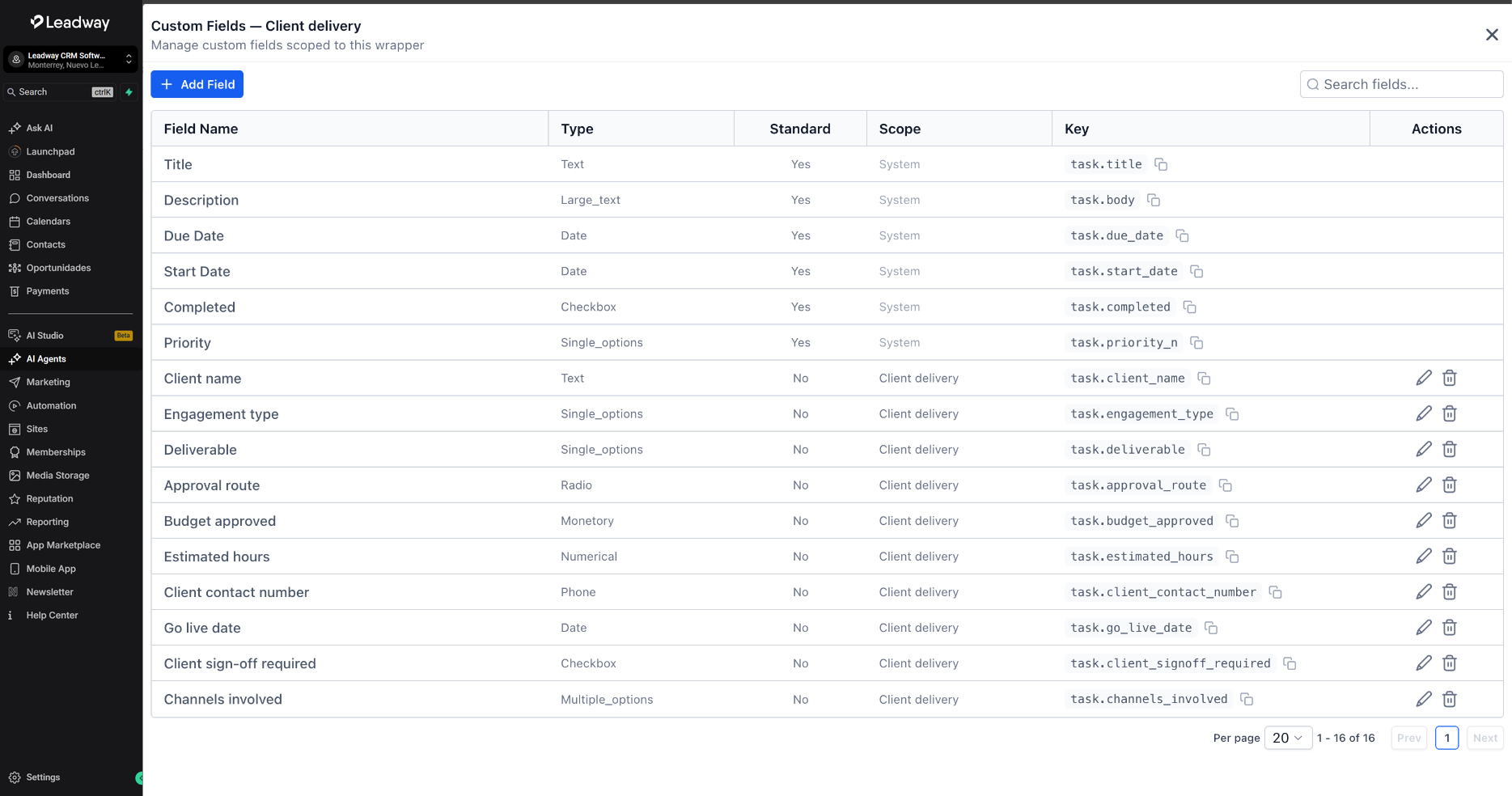Copy the task.channels_involved key

point(1247,699)
